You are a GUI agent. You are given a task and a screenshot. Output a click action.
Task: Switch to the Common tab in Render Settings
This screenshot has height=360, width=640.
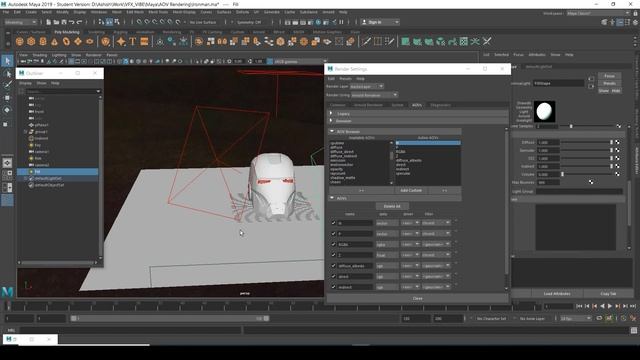pyautogui.click(x=338, y=105)
